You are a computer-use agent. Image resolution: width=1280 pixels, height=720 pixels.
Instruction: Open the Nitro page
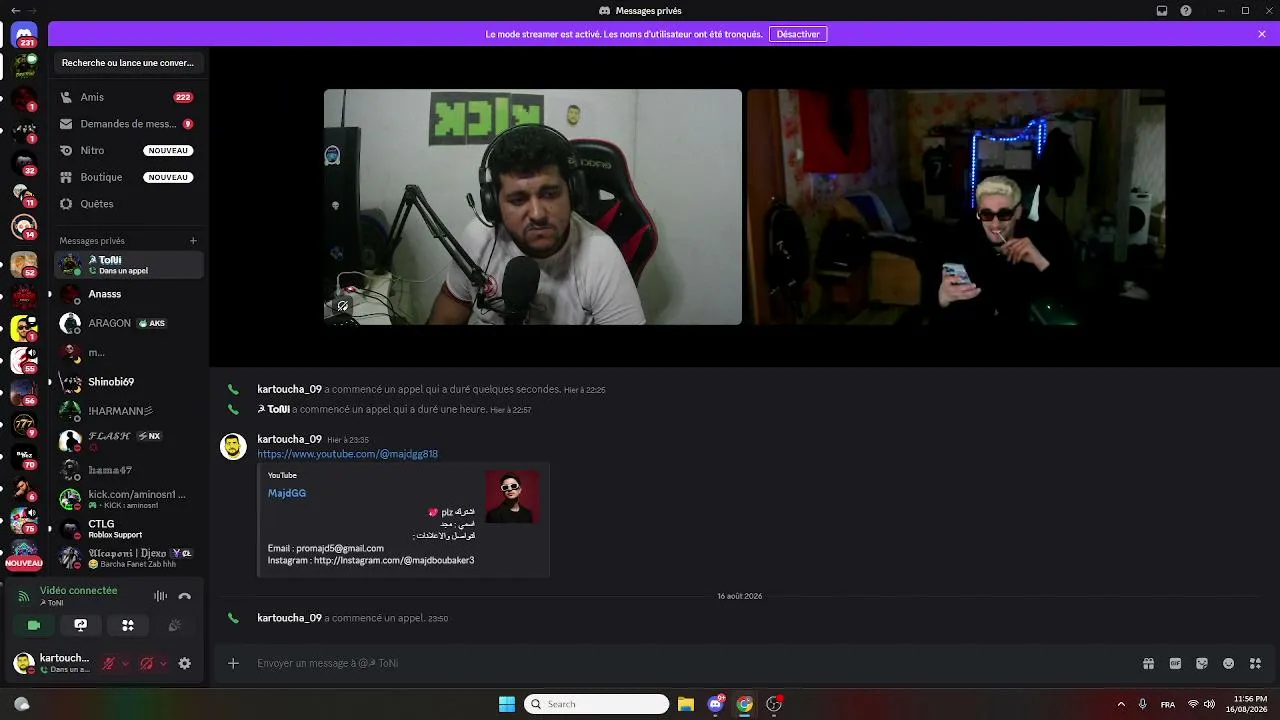tap(128, 150)
